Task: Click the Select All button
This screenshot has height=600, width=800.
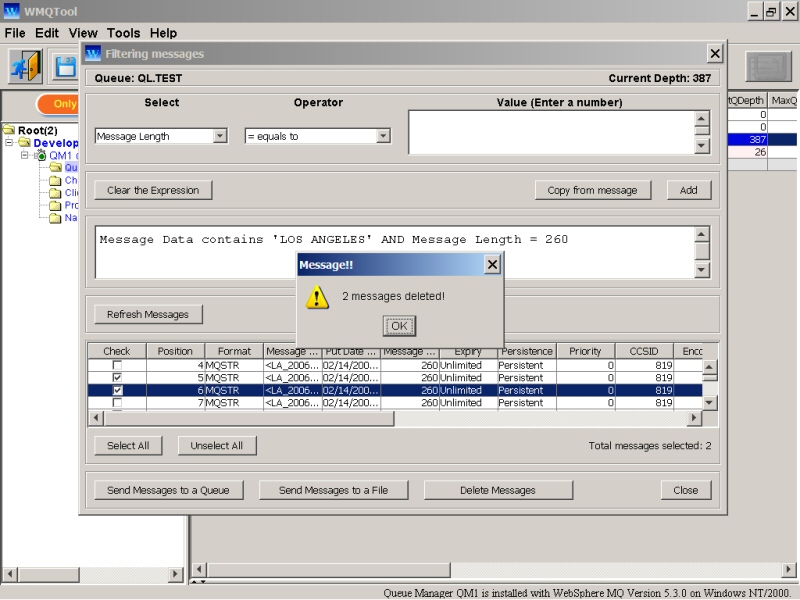Action: pos(128,445)
